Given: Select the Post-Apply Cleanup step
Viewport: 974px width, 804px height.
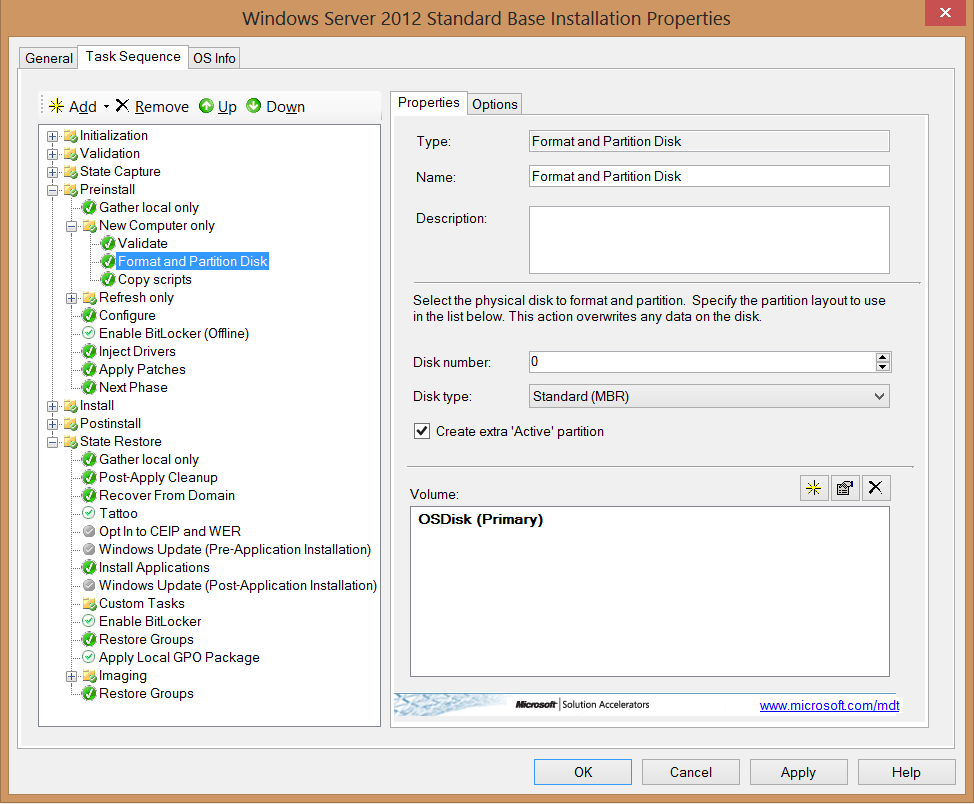Looking at the screenshot, I should (x=158, y=478).
